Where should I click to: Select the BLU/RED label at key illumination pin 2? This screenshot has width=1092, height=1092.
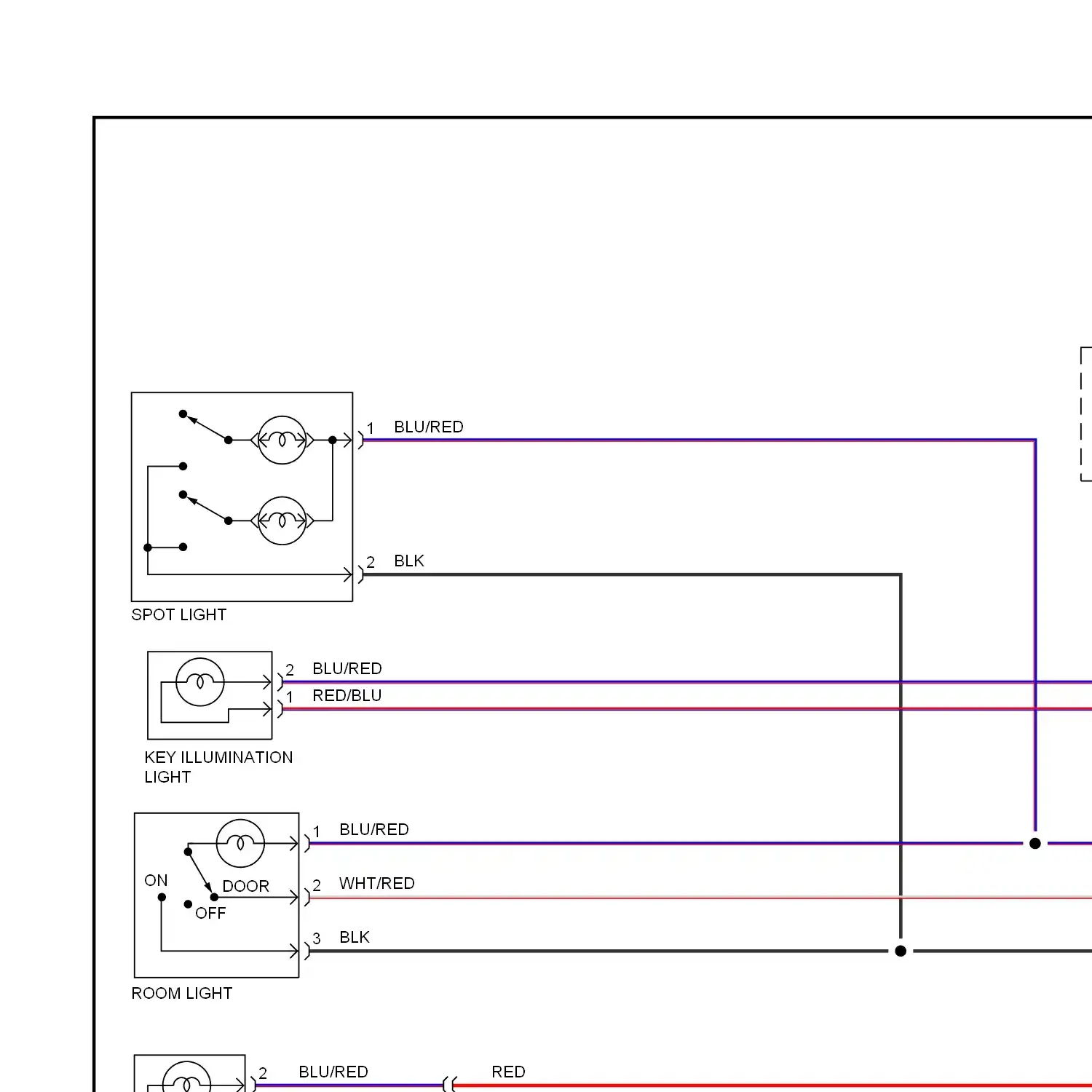pos(347,668)
